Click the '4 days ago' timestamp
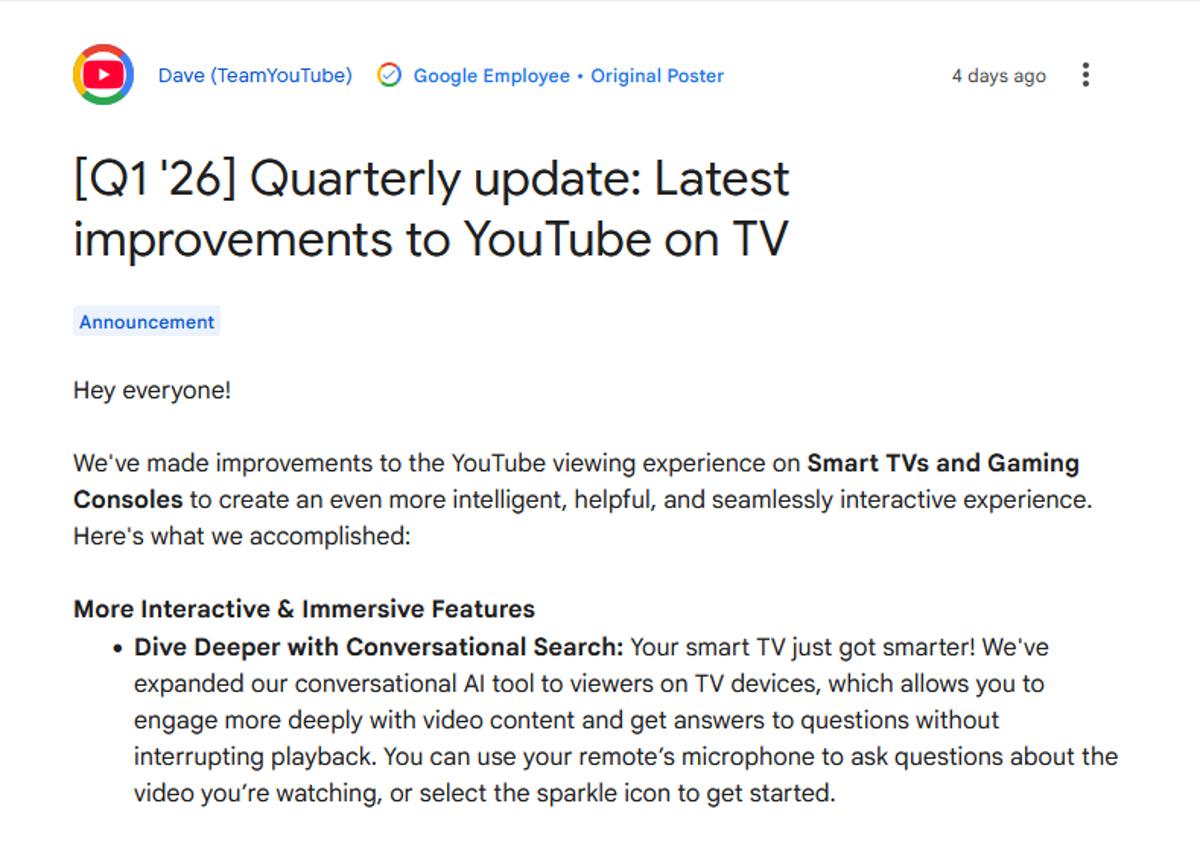 (x=998, y=76)
